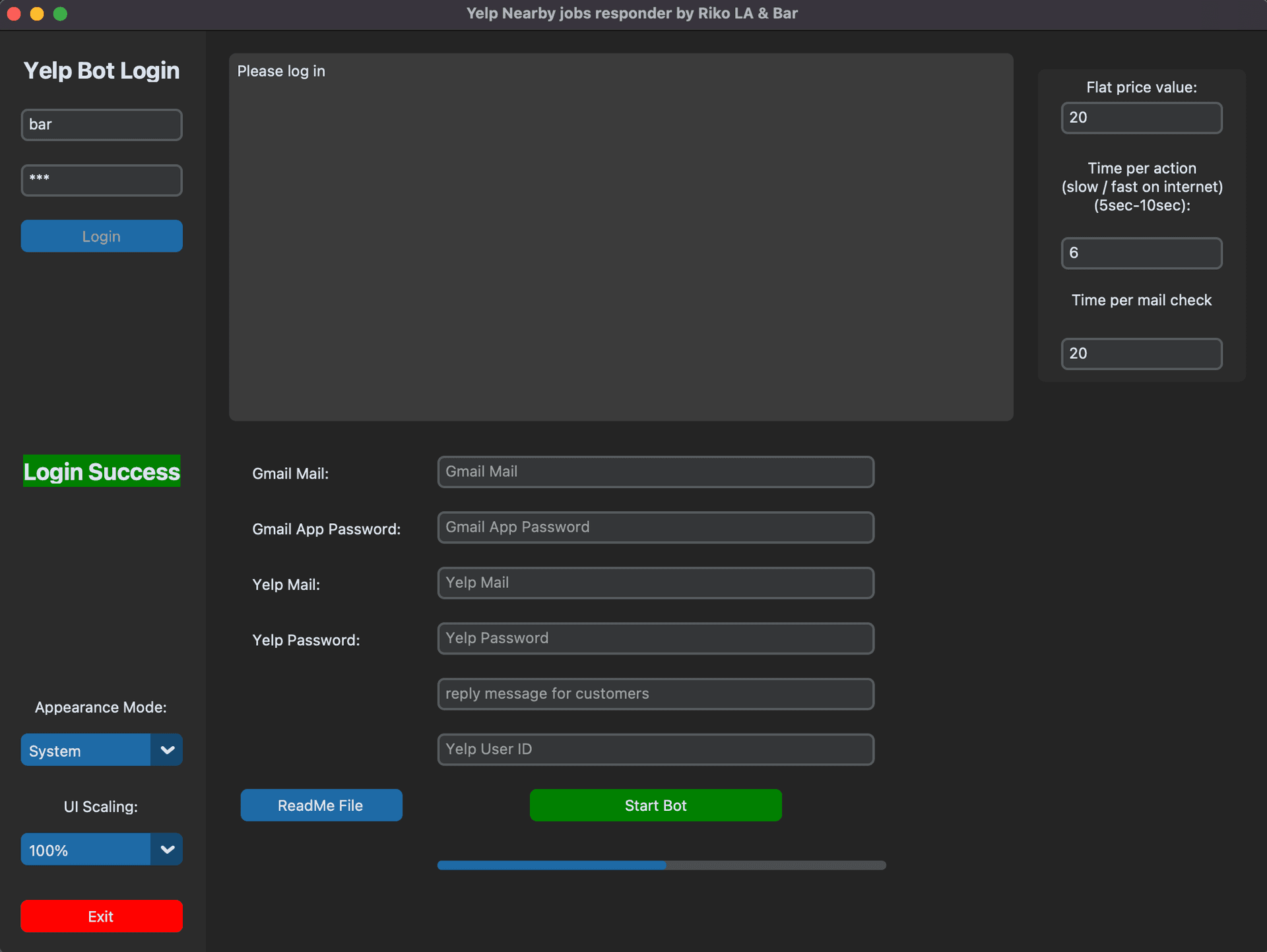1267x952 pixels.
Task: Focus the Gmail App Password field
Action: (655, 527)
